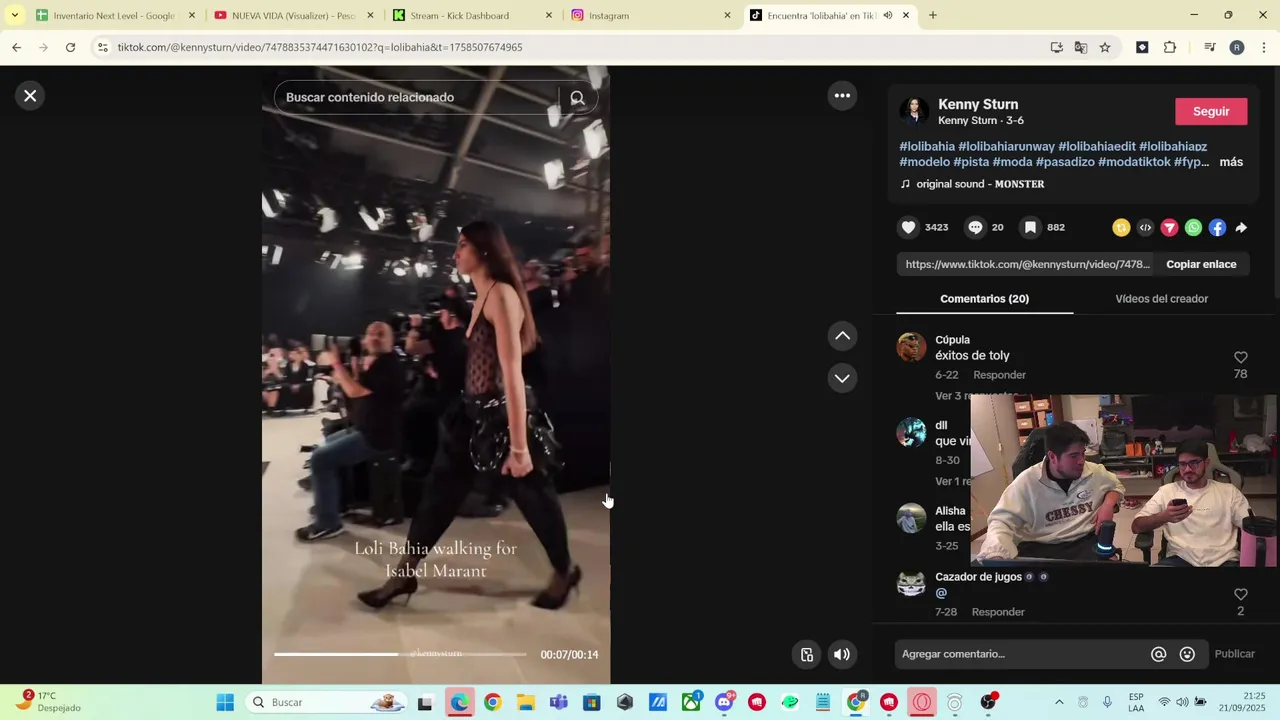Click the Publicar comment button
This screenshot has width=1280, height=720.
(x=1234, y=654)
